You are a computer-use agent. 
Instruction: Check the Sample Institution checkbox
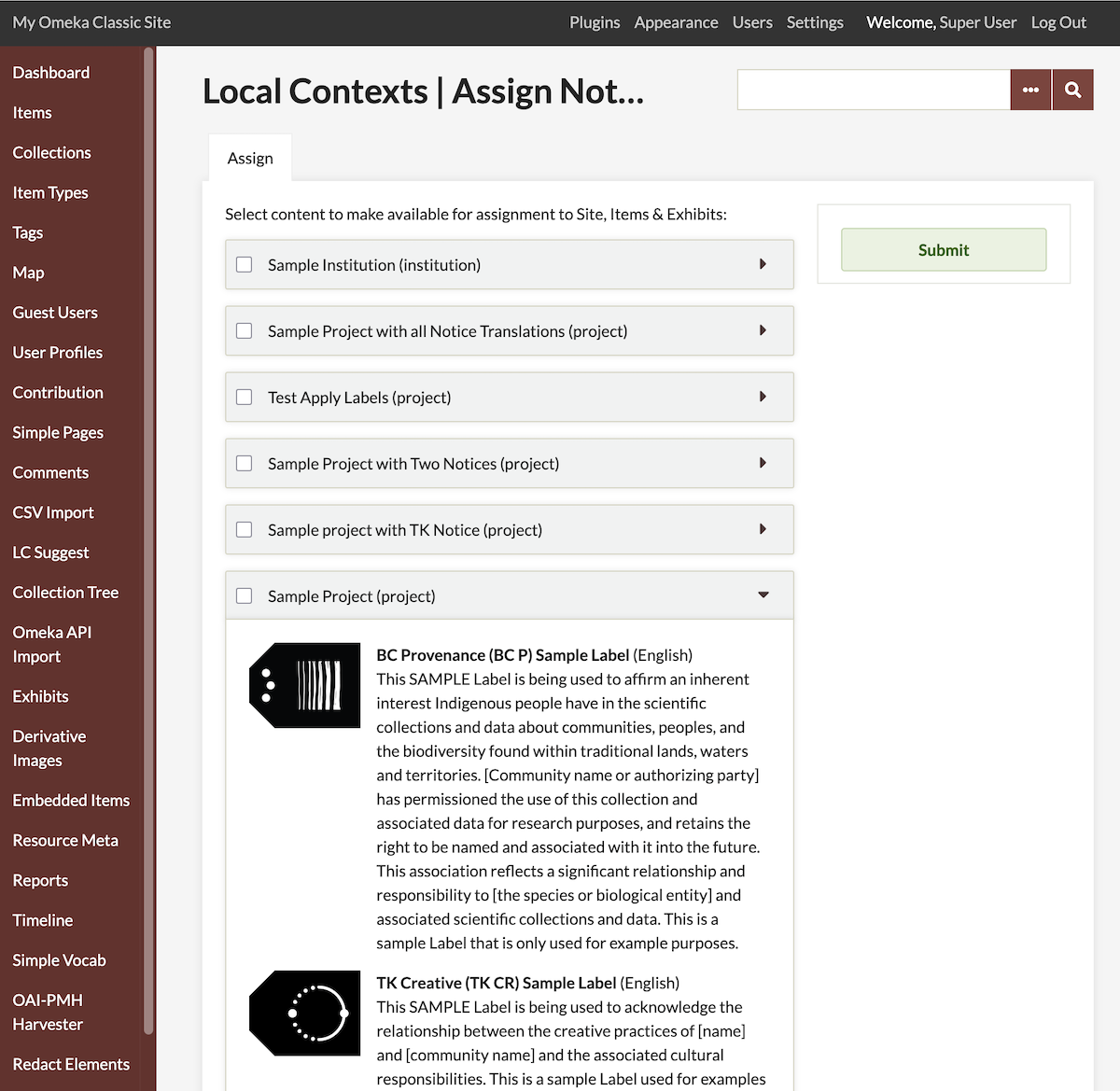245,265
